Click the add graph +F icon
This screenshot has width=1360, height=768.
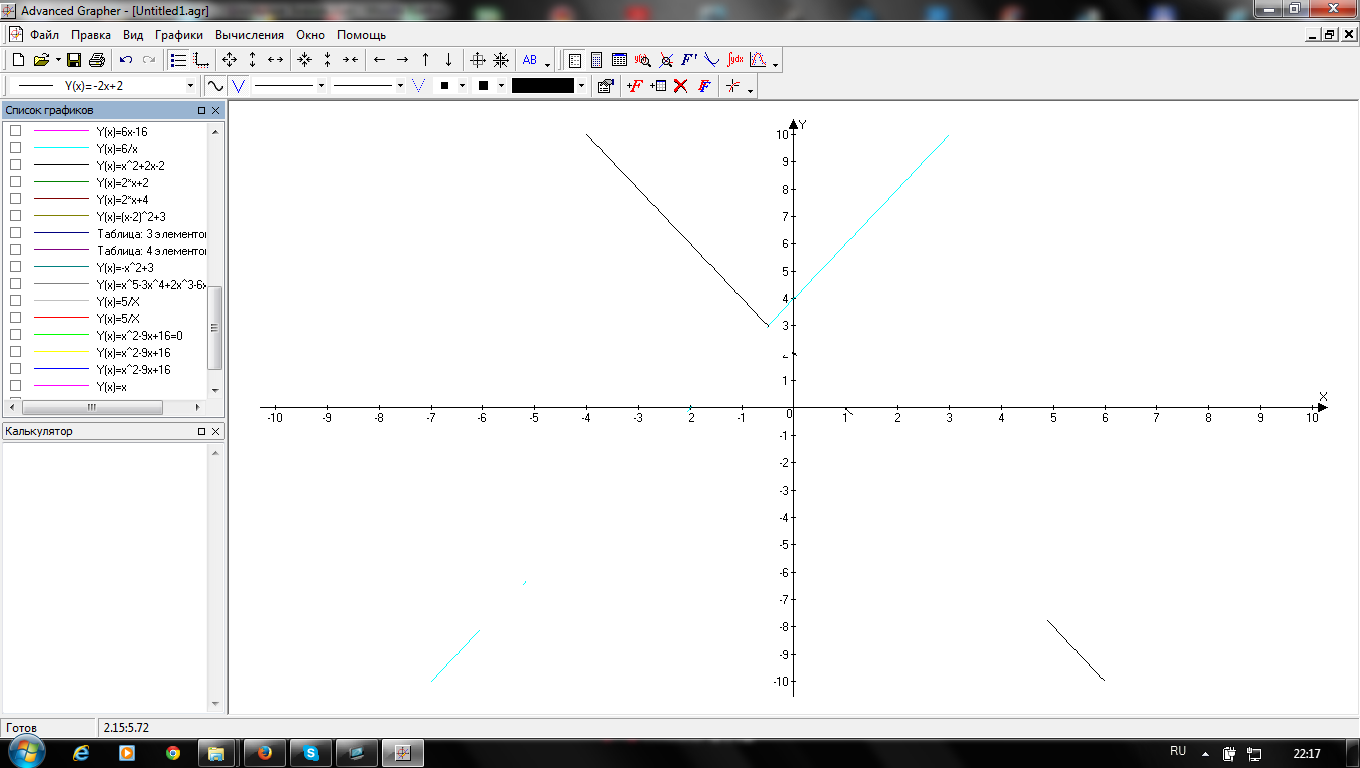pos(634,86)
